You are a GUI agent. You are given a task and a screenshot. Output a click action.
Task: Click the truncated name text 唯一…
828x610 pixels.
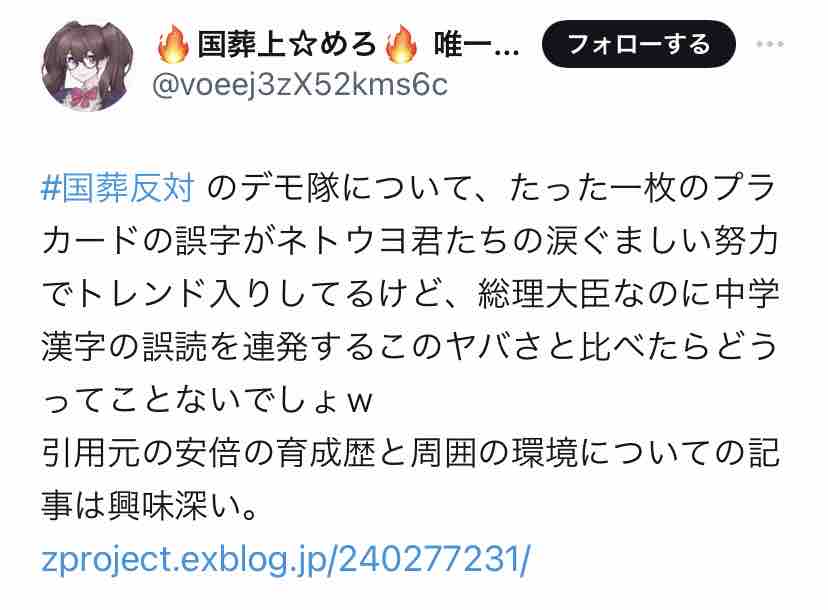click(476, 44)
